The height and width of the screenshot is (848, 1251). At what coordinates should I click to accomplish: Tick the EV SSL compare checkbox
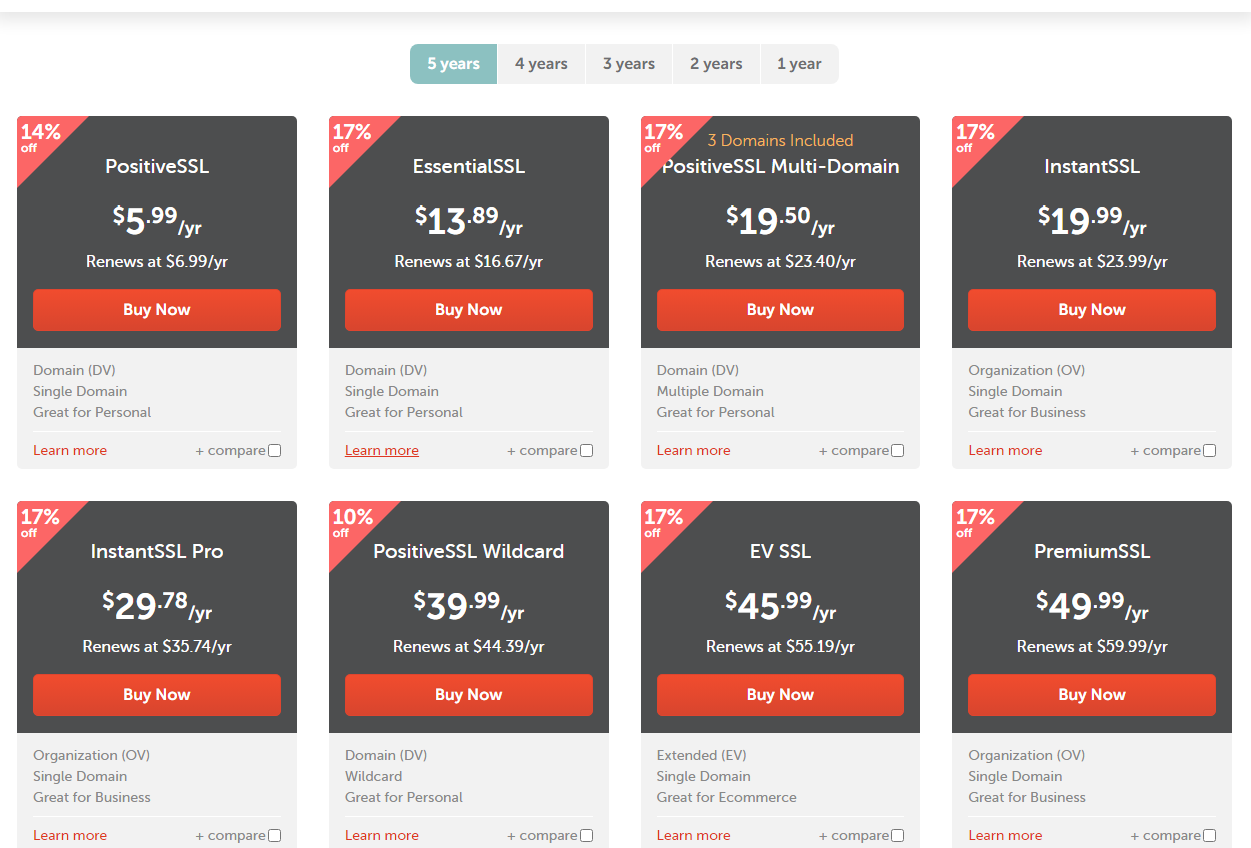click(x=898, y=836)
